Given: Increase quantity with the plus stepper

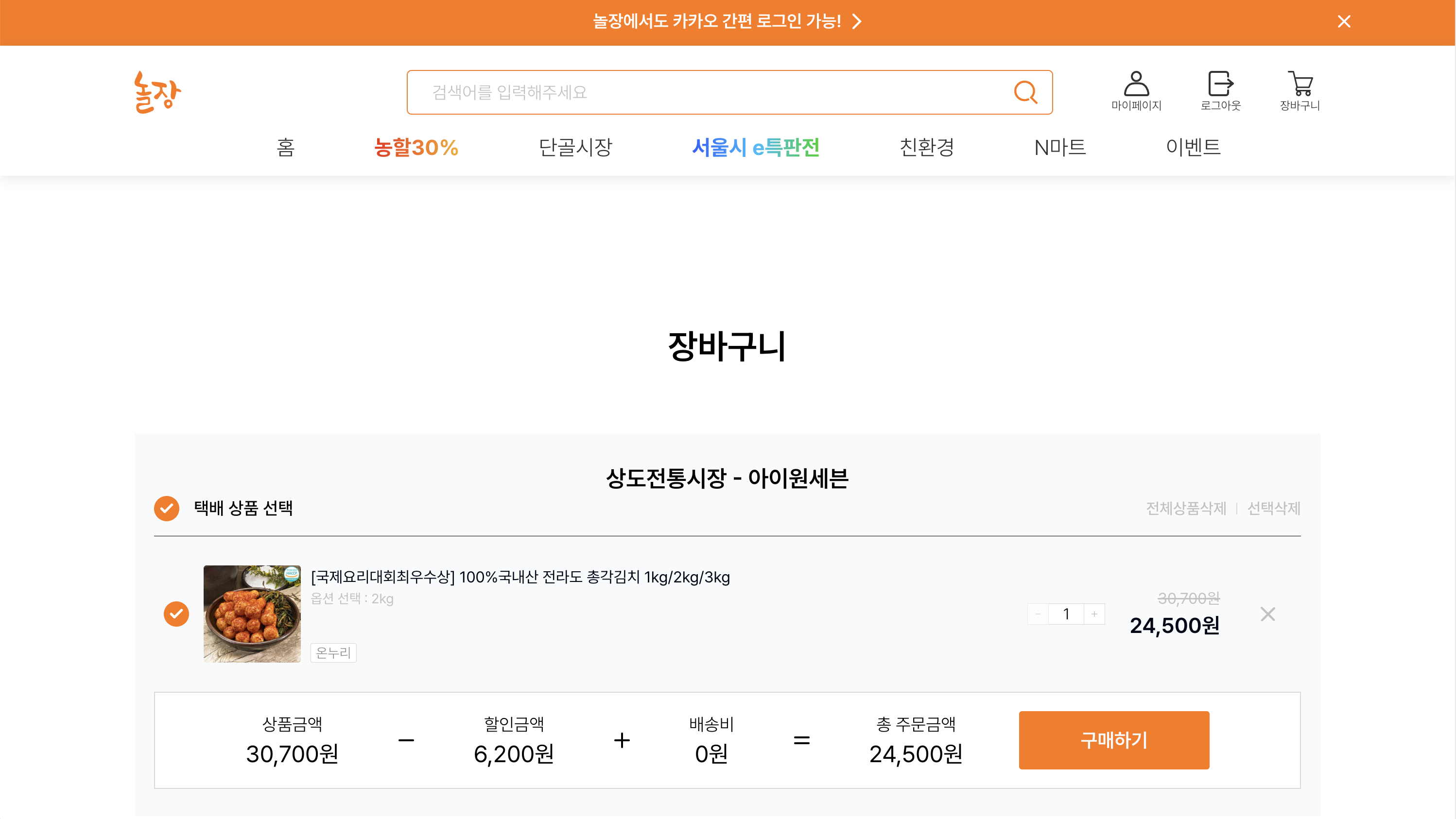Looking at the screenshot, I should point(1094,614).
